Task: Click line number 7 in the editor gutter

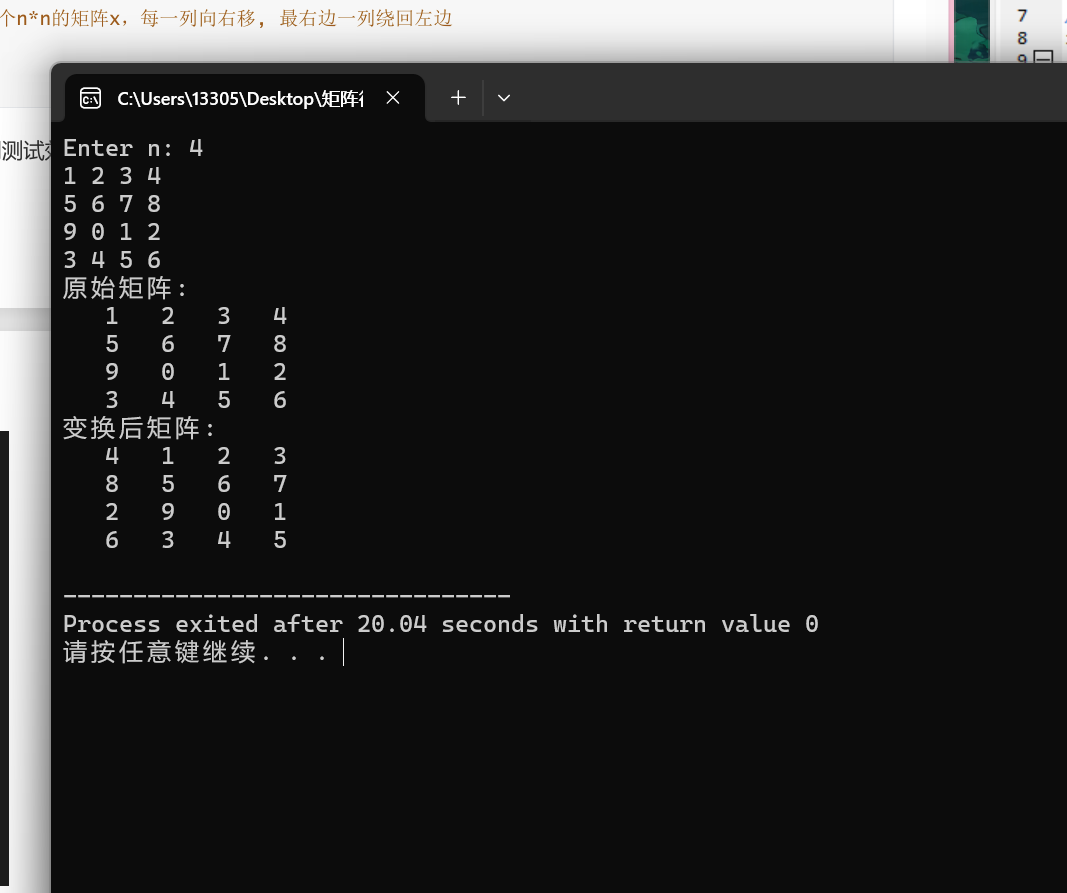Action: coord(1021,16)
